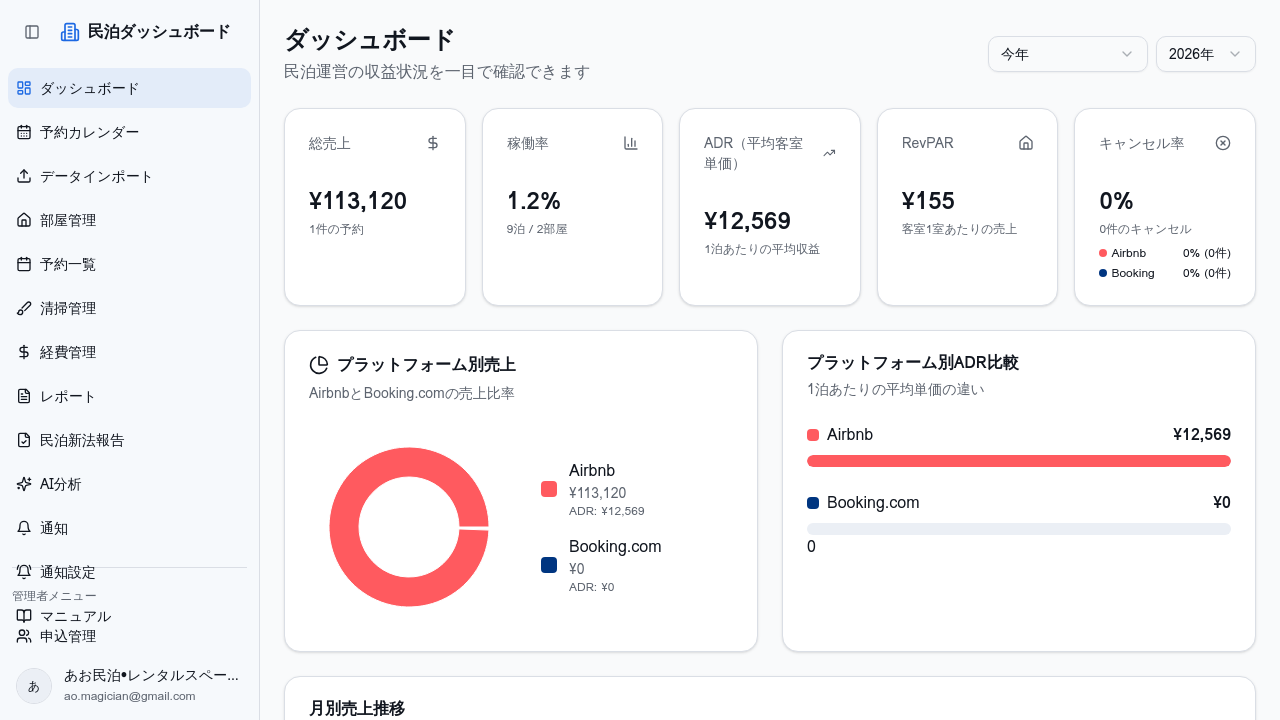
Task: Select レポート from the sidebar menu
Action: pyautogui.click(x=68, y=396)
